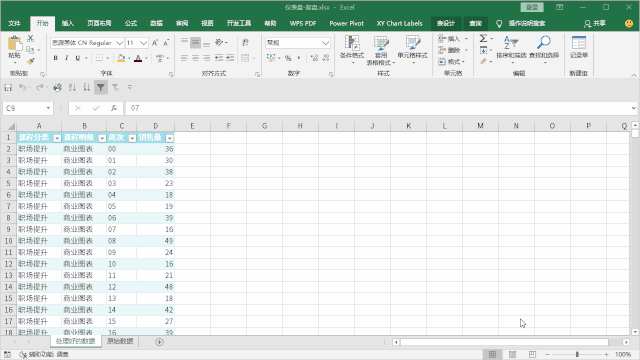640x360 pixels.
Task: Click the zoom slider handle
Action: pos(577,354)
